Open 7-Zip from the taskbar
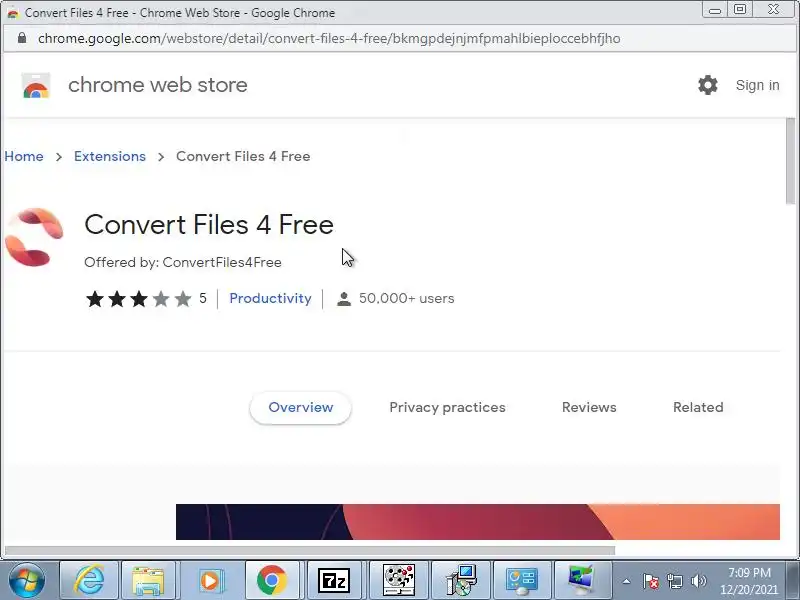 pos(334,580)
